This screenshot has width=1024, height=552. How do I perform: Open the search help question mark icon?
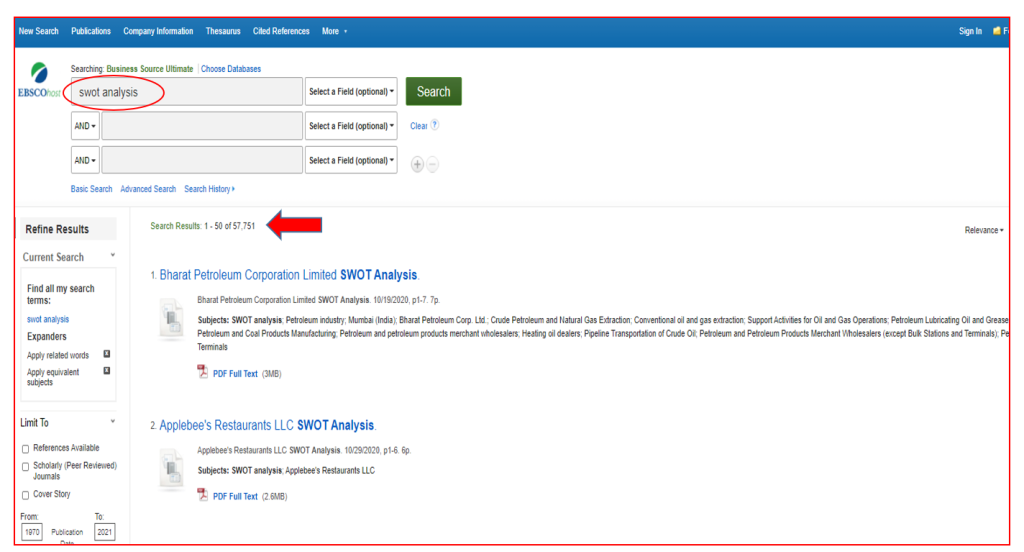[435, 125]
